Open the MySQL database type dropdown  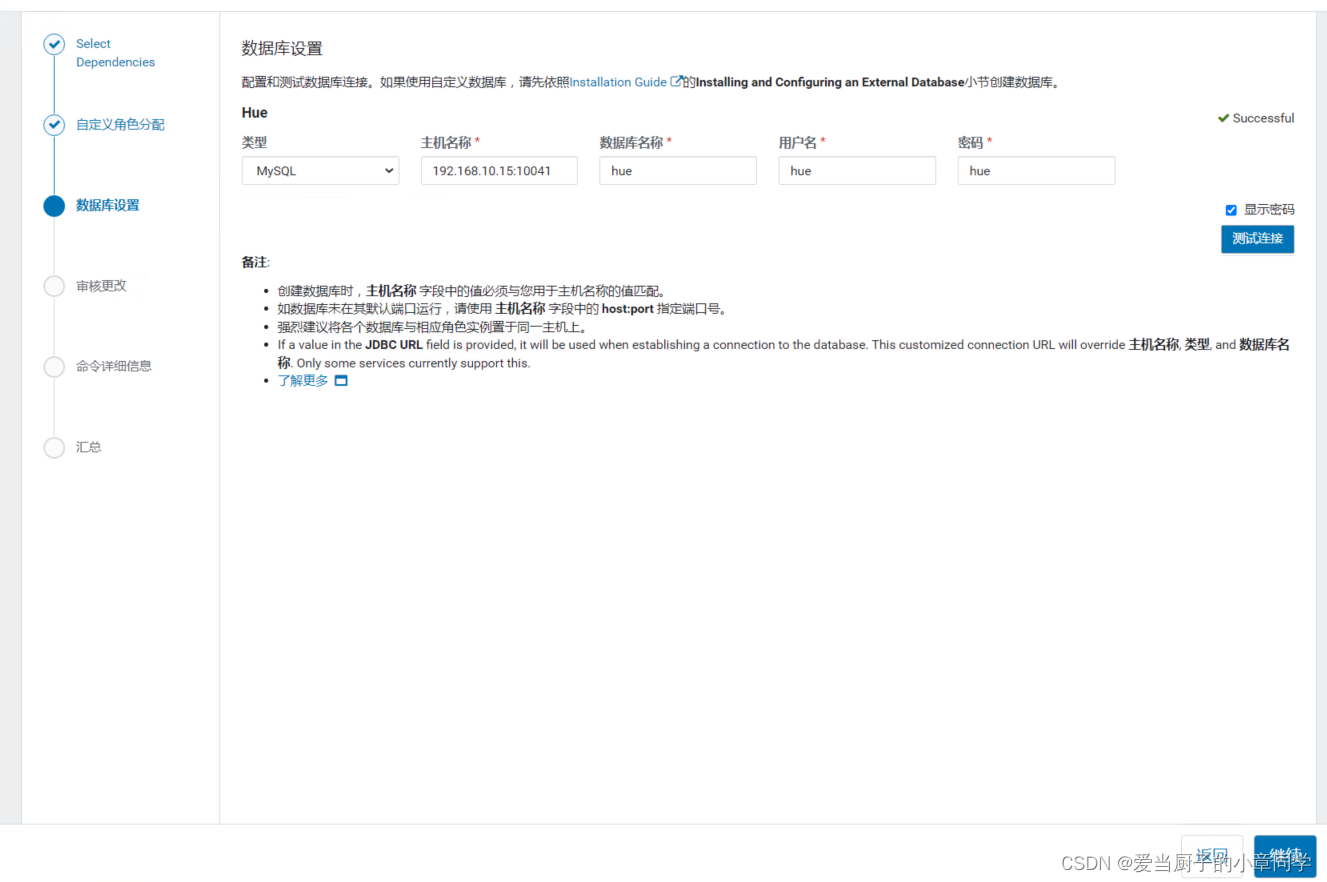tap(320, 171)
